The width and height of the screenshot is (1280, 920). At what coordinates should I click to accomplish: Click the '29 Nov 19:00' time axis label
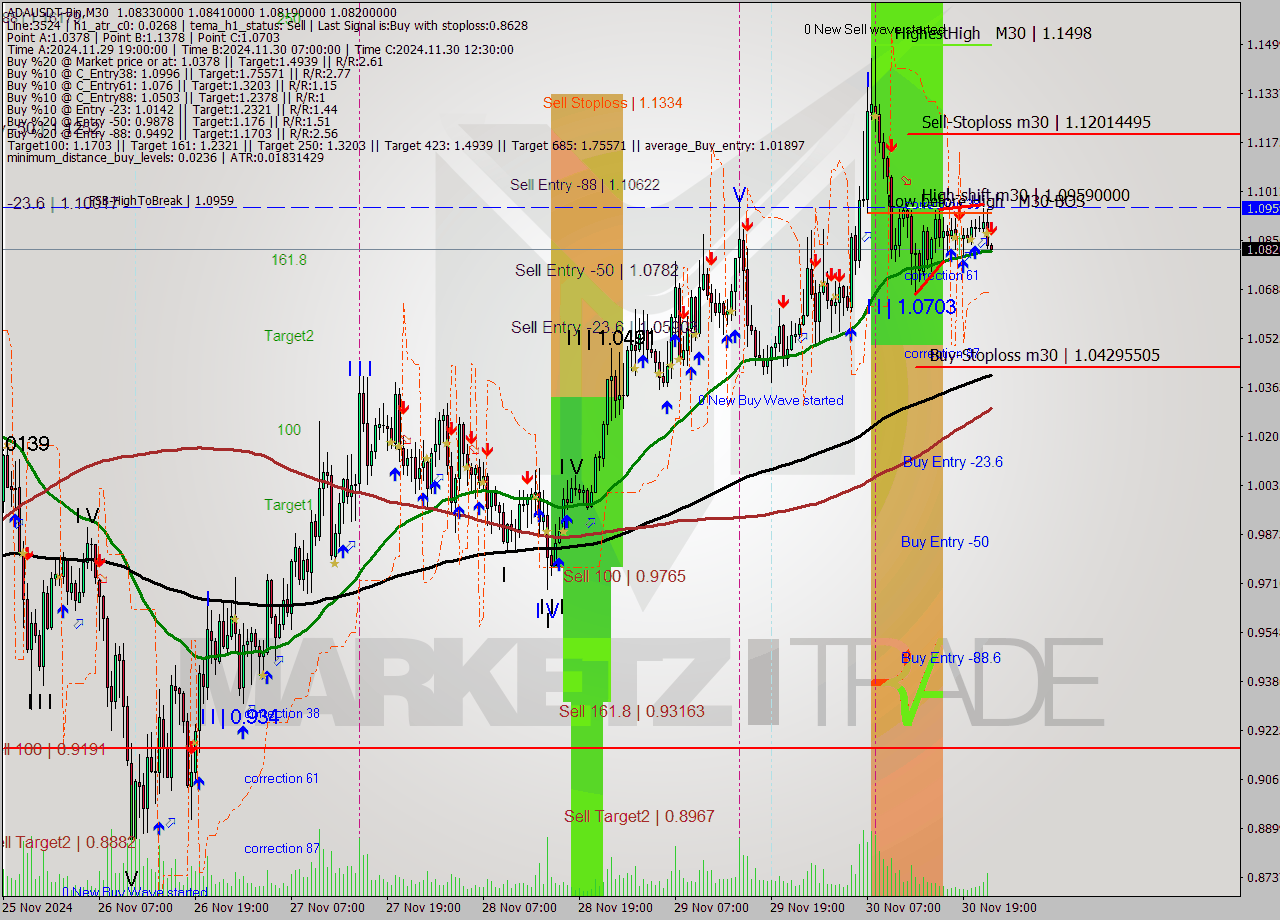(x=807, y=908)
